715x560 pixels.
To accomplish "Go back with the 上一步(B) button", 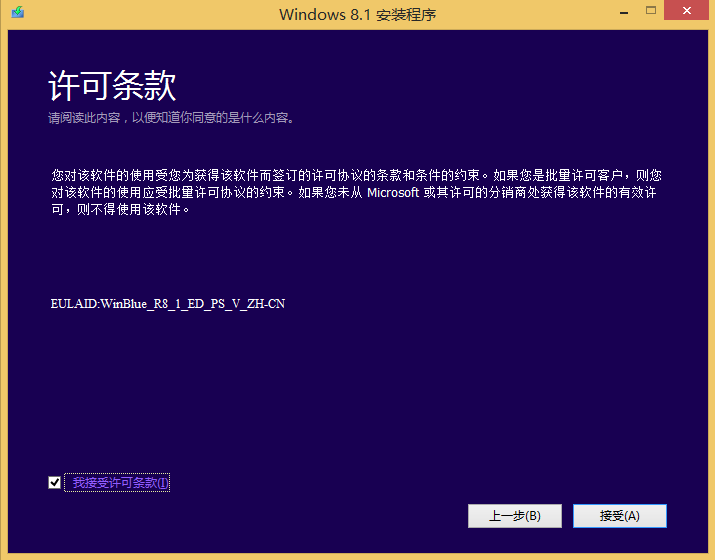I will (x=515, y=516).
